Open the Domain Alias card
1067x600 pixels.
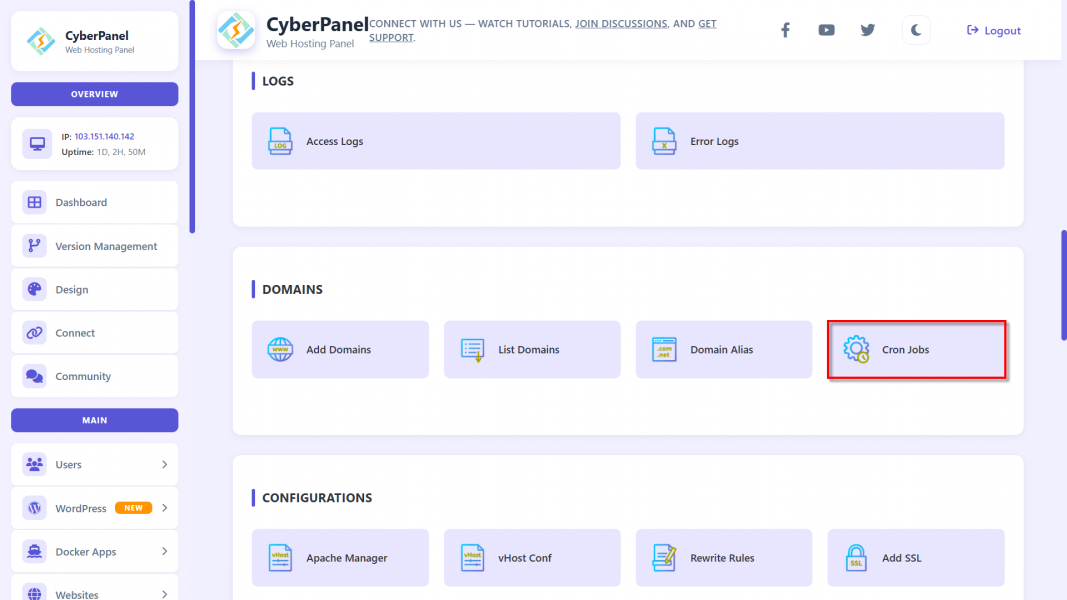click(724, 350)
